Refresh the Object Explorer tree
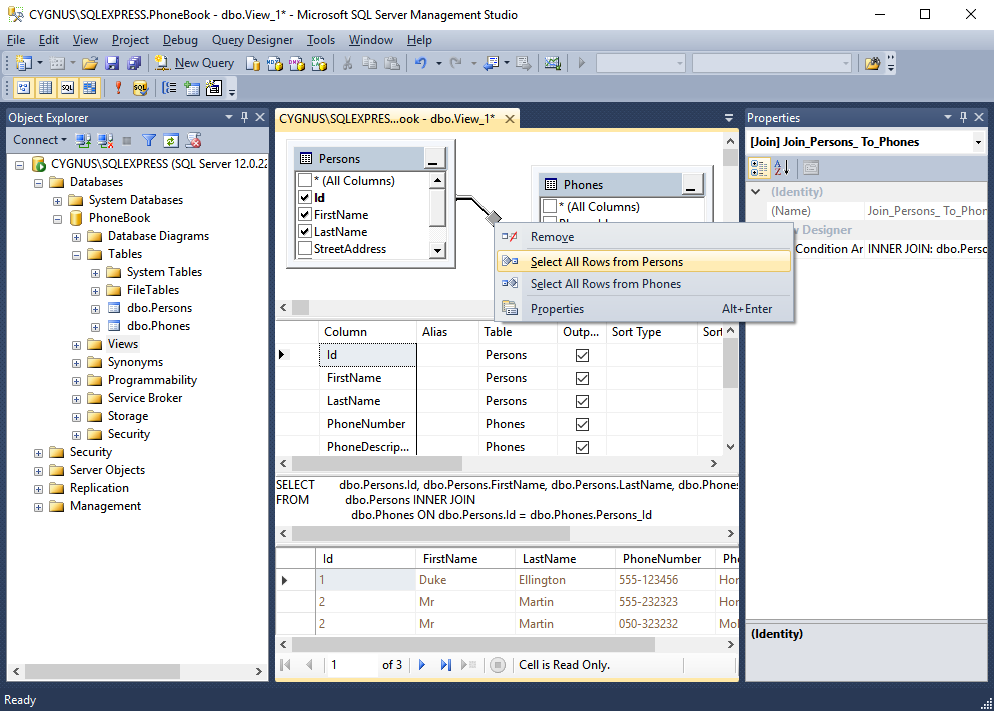 coord(171,140)
